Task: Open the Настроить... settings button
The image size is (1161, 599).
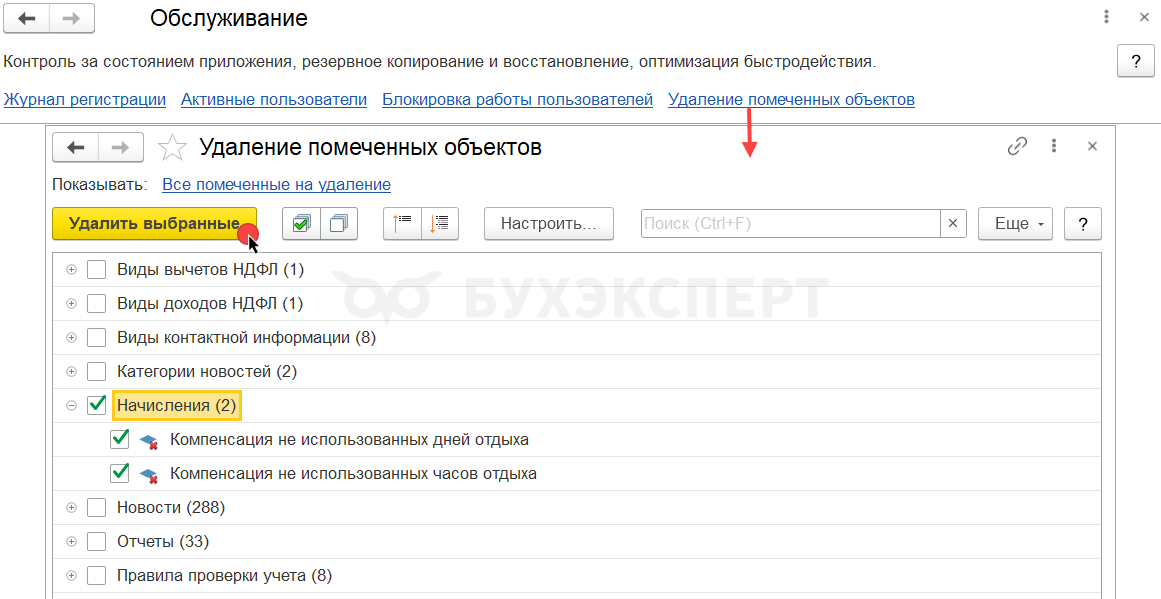Action: click(x=549, y=224)
